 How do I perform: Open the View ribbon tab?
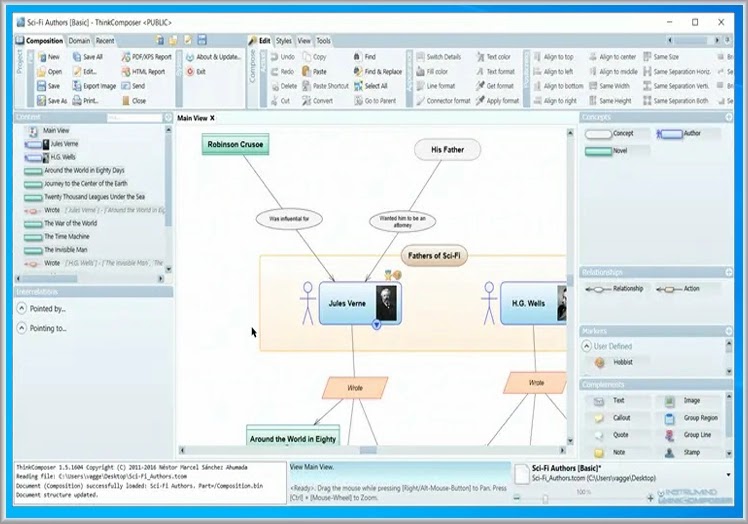pyautogui.click(x=304, y=41)
